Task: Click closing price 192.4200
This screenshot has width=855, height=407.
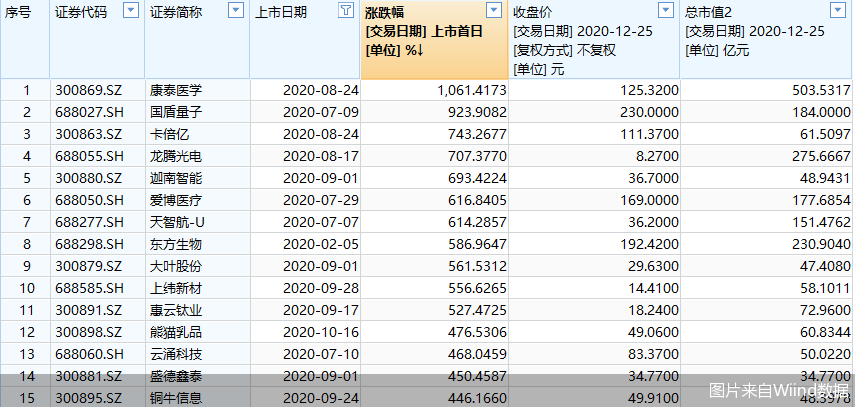Action: click(649, 244)
